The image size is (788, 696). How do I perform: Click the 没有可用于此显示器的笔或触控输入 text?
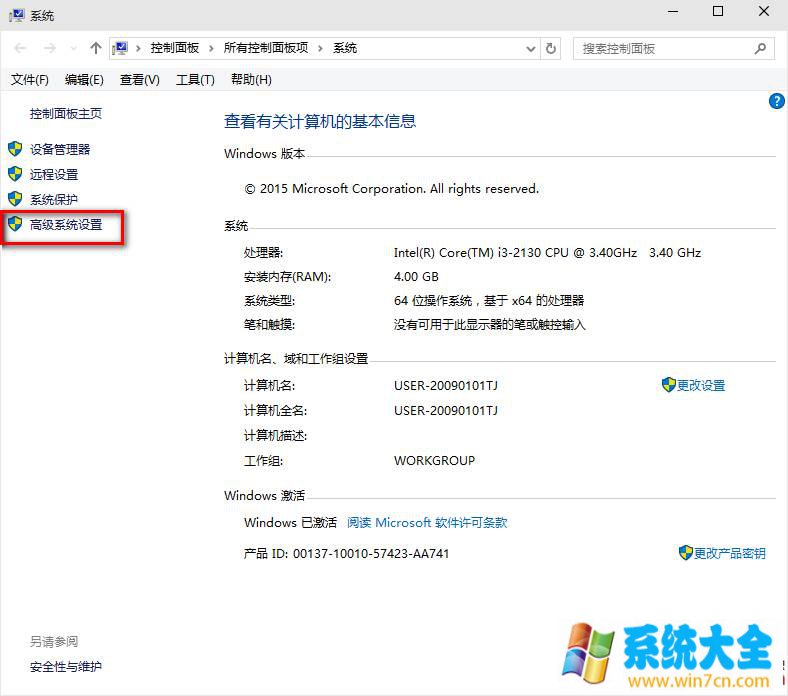click(490, 325)
